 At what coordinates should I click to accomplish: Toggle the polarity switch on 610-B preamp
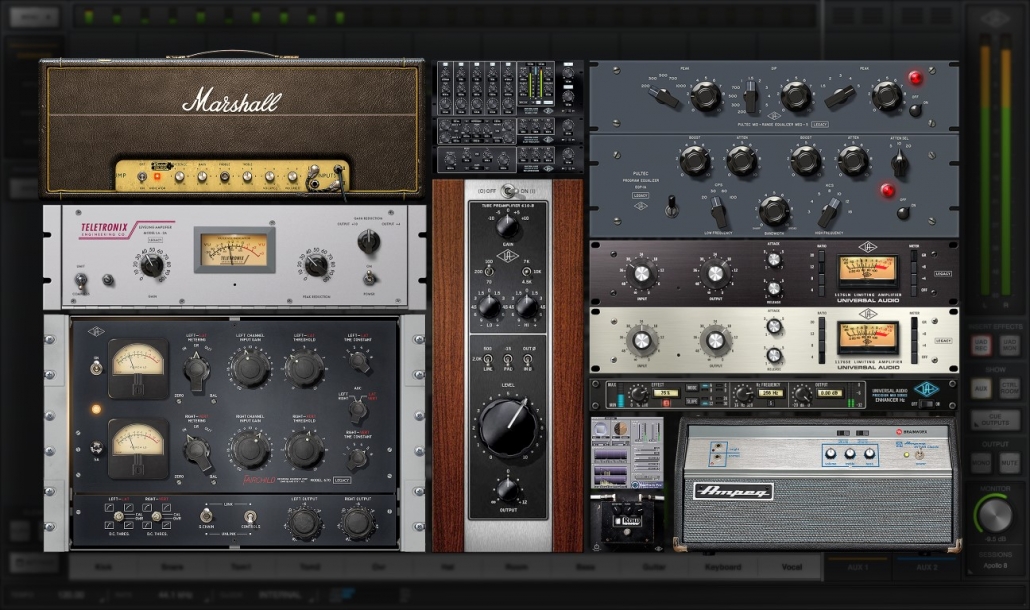[x=527, y=359]
